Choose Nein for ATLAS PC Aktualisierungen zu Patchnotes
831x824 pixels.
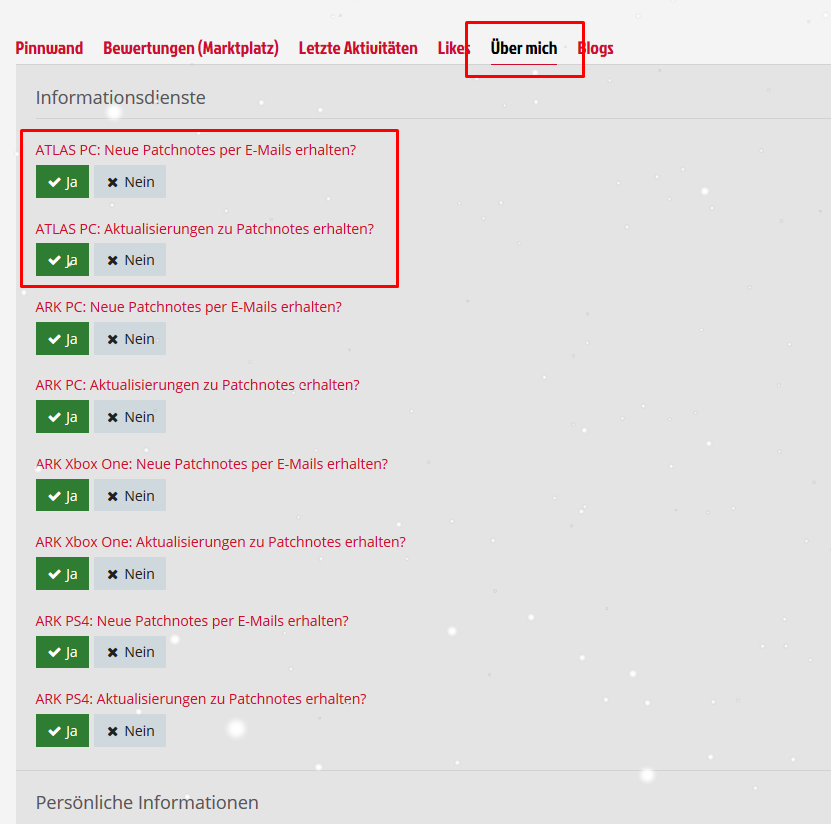coord(130,260)
